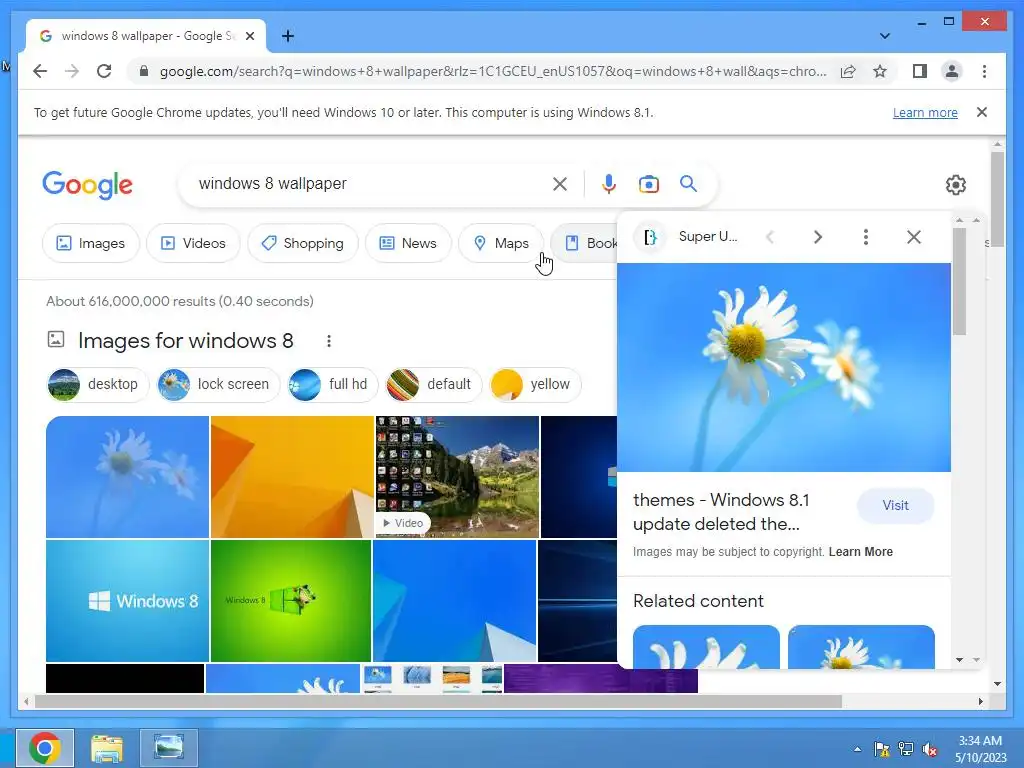Click the browser back arrow
This screenshot has width=1024, height=768.
40,71
